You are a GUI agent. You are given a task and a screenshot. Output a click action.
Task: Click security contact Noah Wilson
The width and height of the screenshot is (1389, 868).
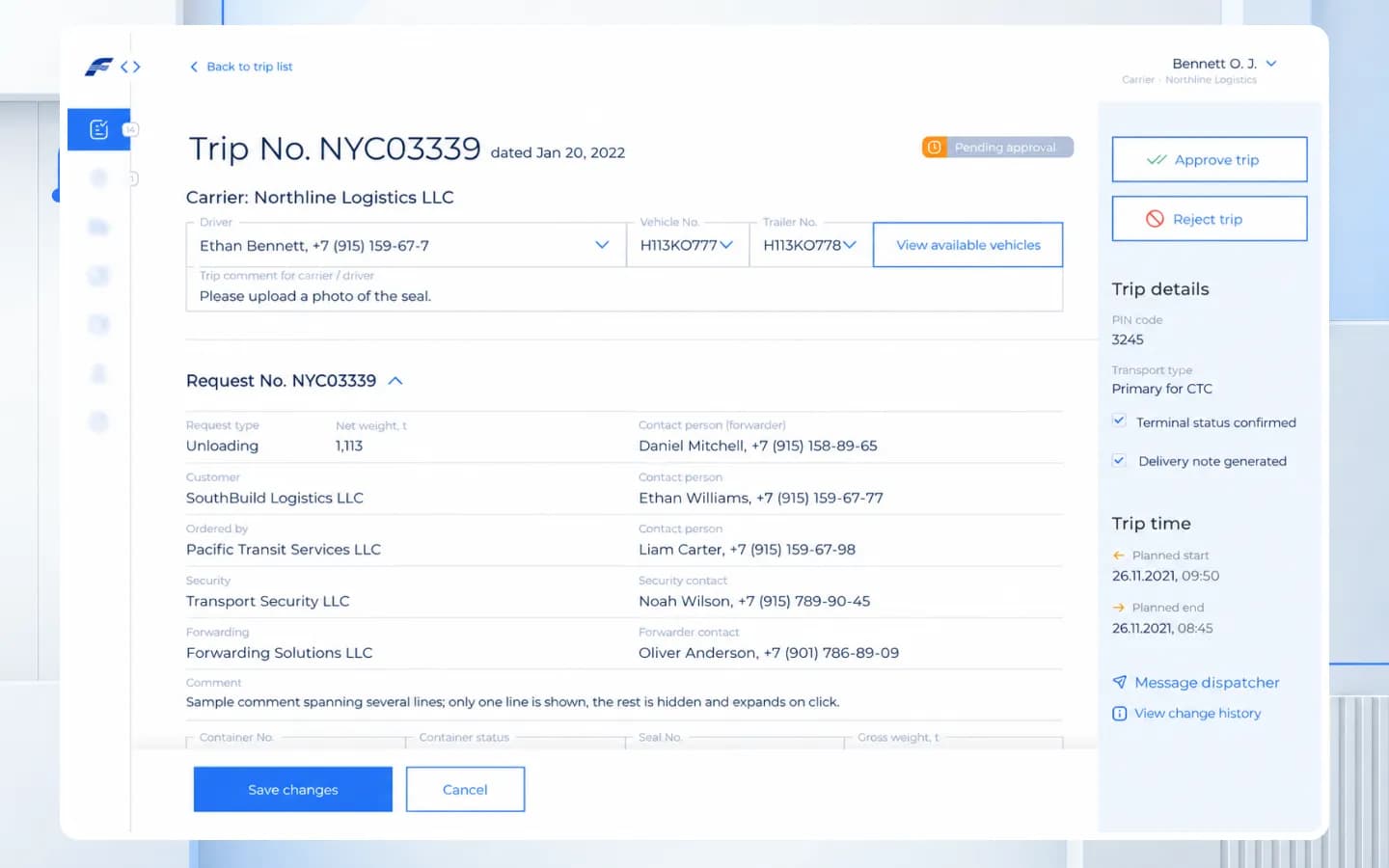[x=754, y=601]
